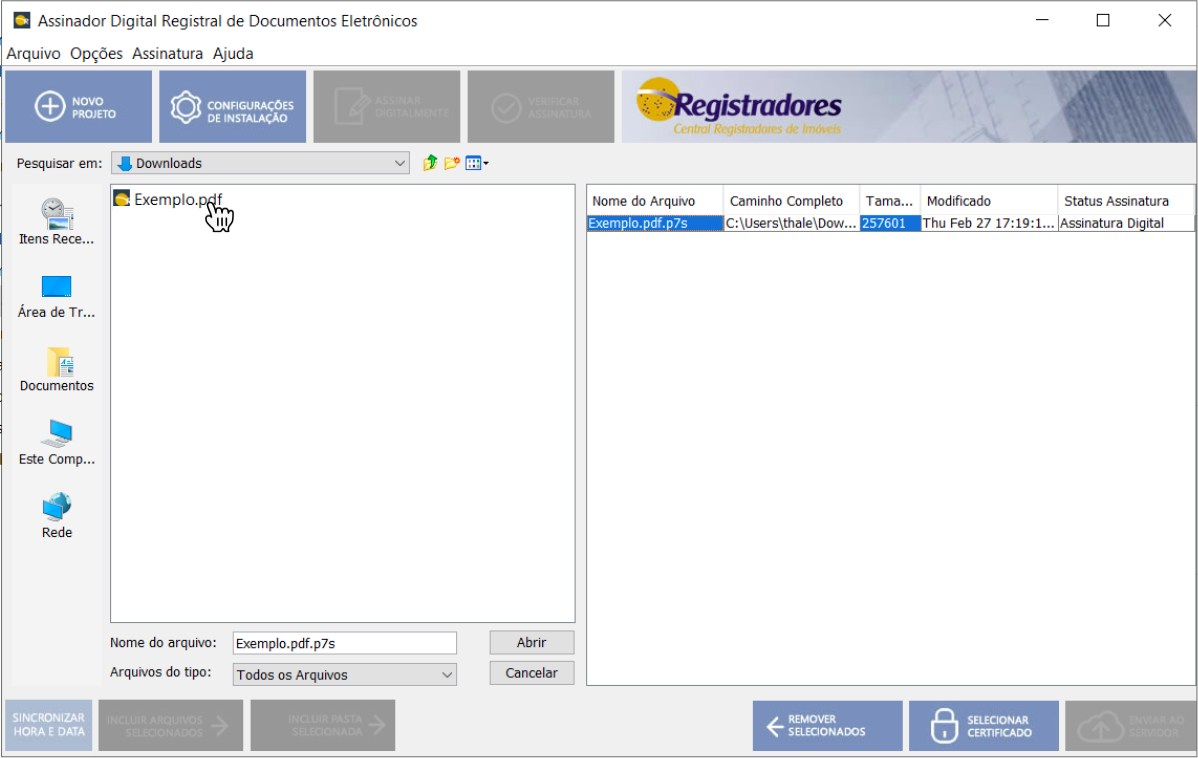Go up one folder level

430,163
